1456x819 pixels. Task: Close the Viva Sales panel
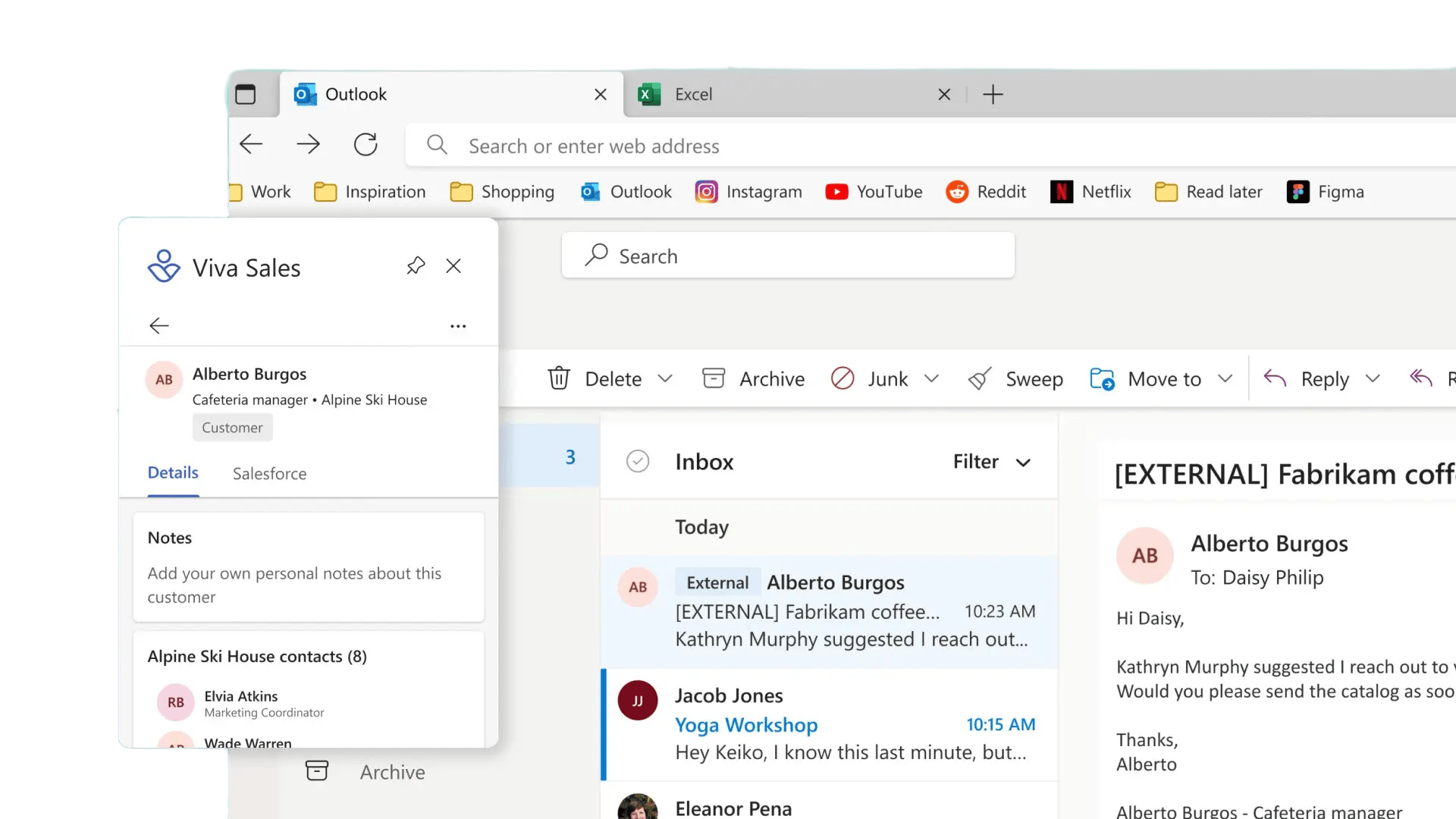[x=453, y=266]
